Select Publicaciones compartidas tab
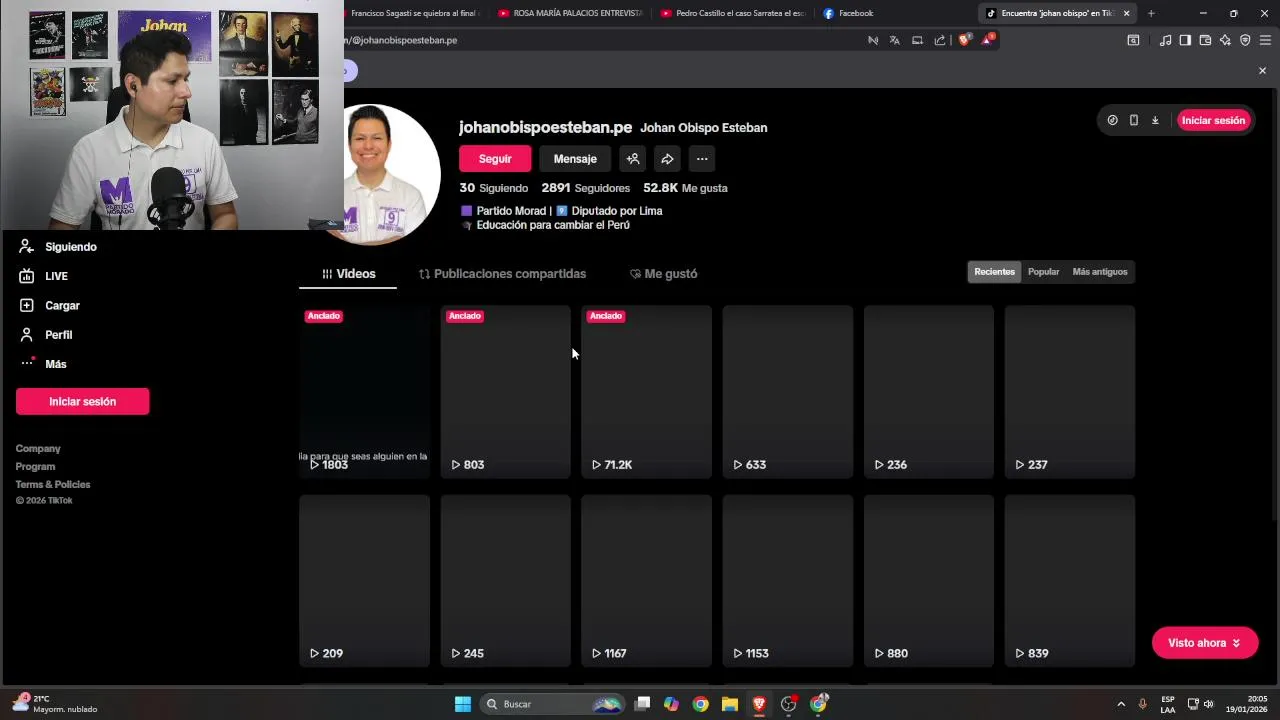This screenshot has height=720, width=1280. (502, 274)
